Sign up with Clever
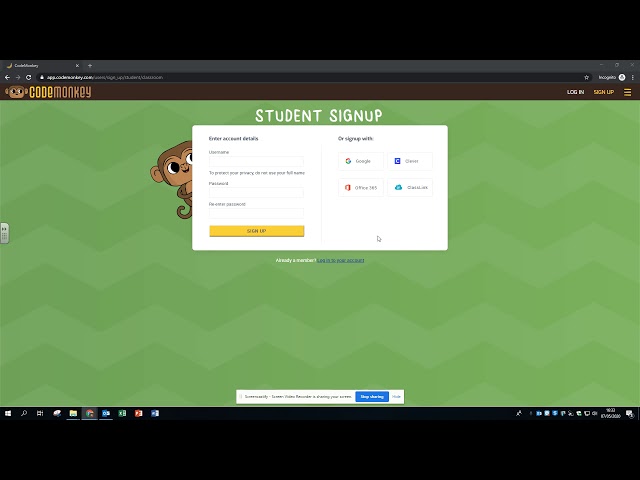This screenshot has width=640, height=480. click(x=410, y=161)
